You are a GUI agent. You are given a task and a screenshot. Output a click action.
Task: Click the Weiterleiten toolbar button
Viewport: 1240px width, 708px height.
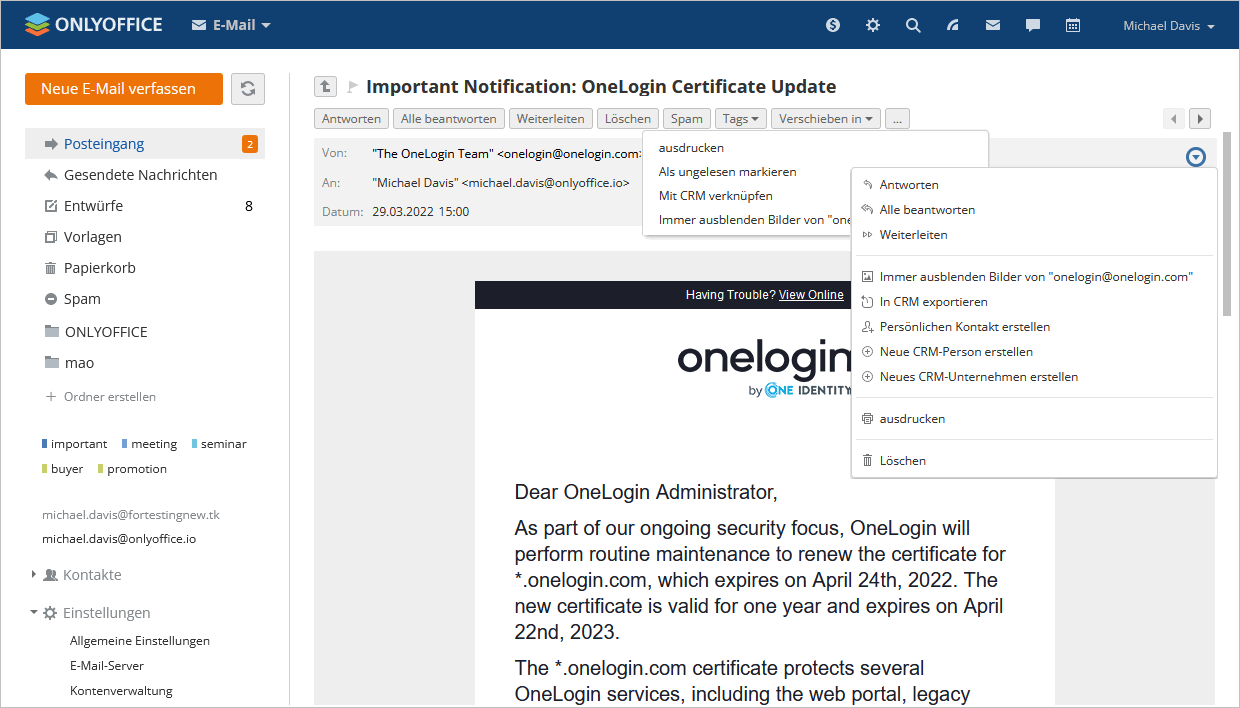[551, 119]
